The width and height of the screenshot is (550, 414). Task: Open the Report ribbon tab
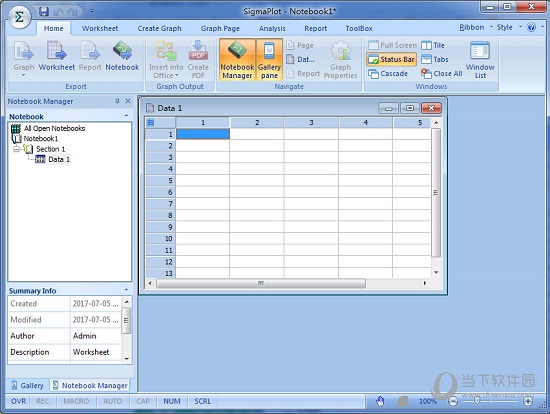click(316, 28)
